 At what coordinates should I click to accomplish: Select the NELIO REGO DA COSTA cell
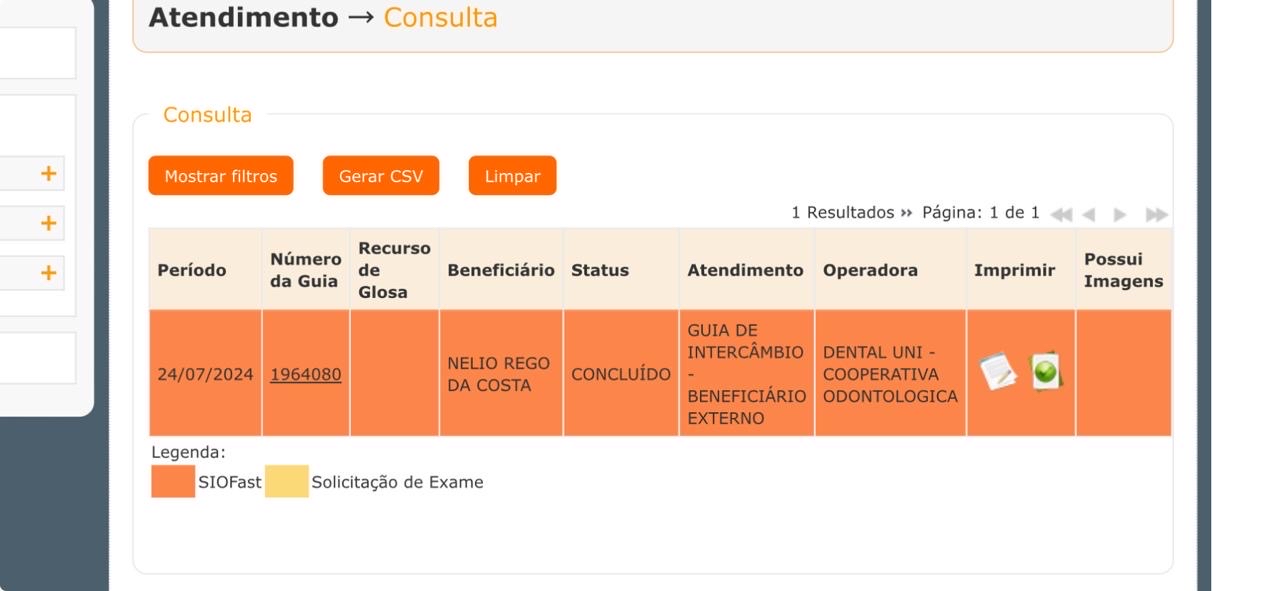pos(499,375)
